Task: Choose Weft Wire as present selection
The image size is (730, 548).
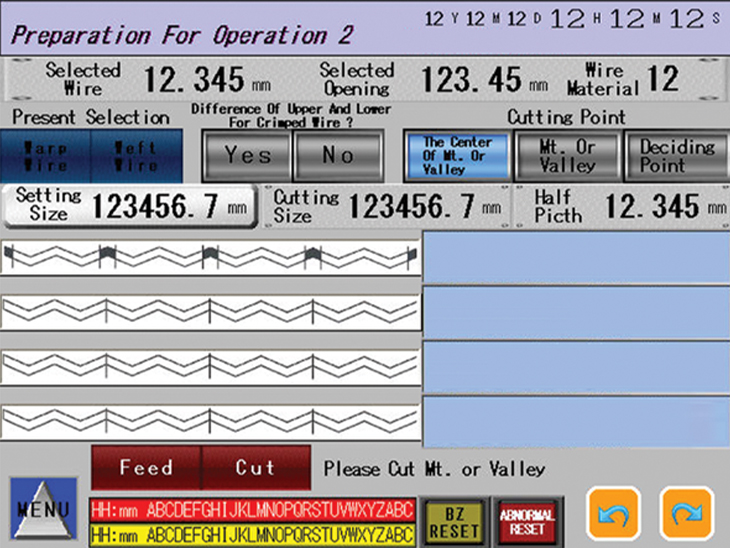Action: coord(137,155)
